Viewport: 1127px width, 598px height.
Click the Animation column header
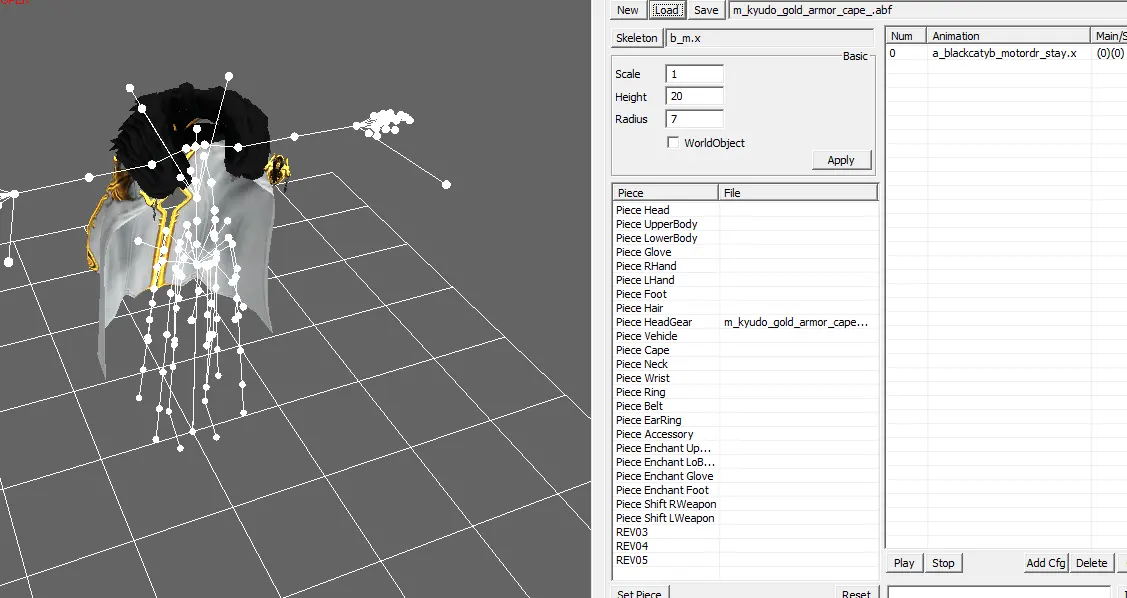[1008, 36]
